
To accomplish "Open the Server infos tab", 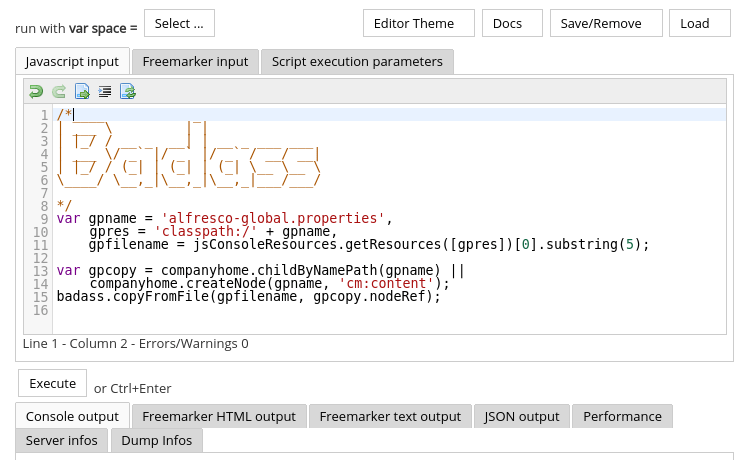I will [61, 440].
